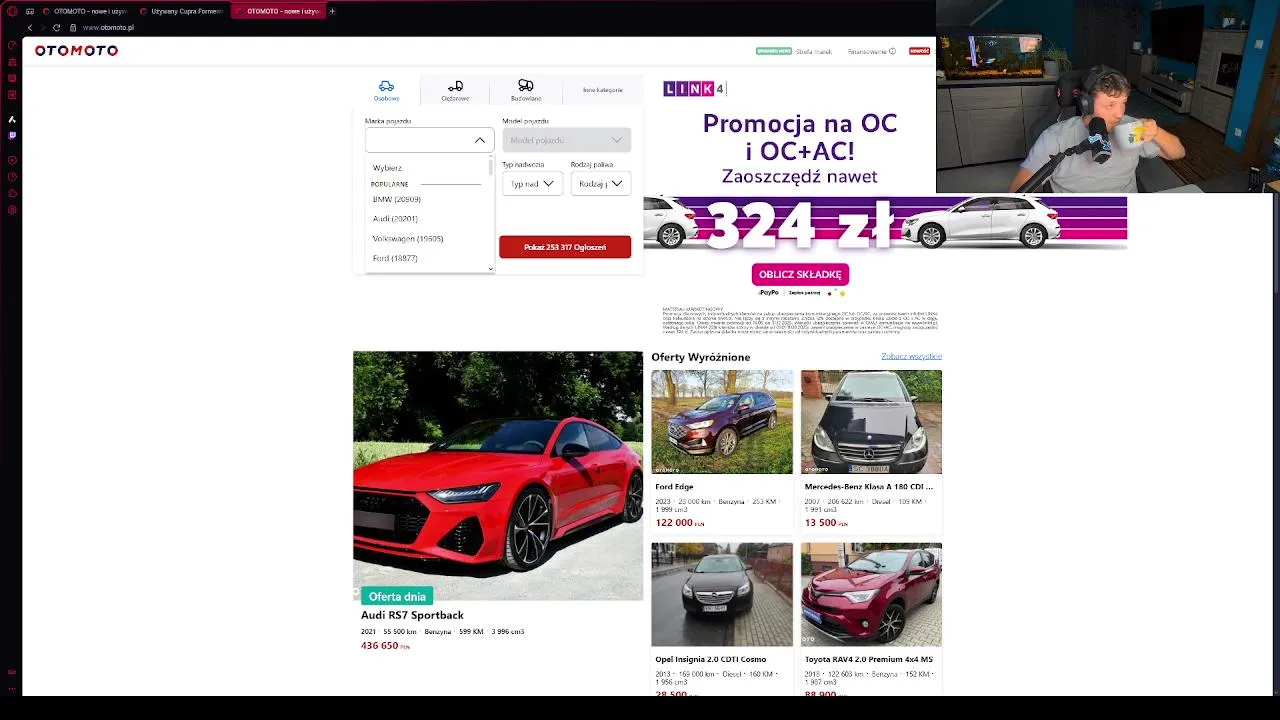Select BMW (20909) from the brand list
Viewport: 1280px width, 720px height.
click(397, 199)
